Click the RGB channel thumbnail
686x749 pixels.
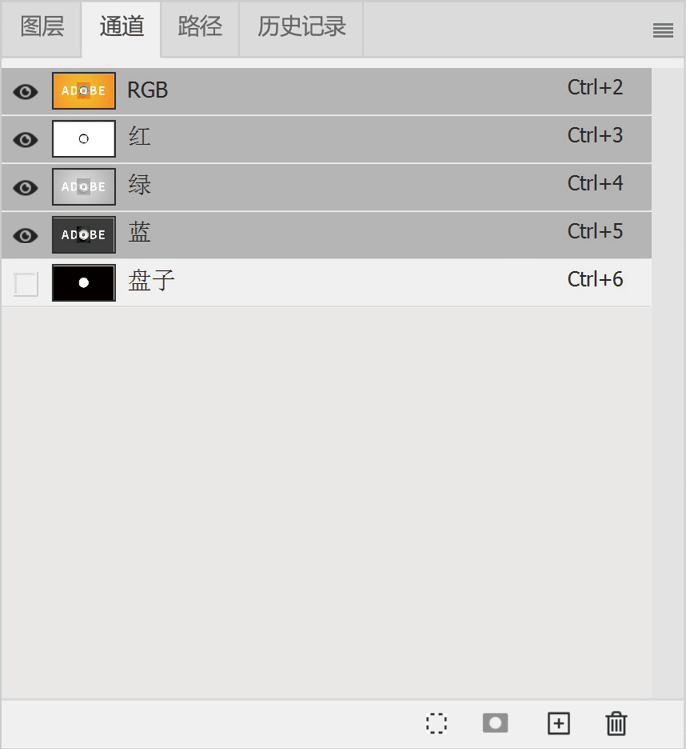pos(84,91)
